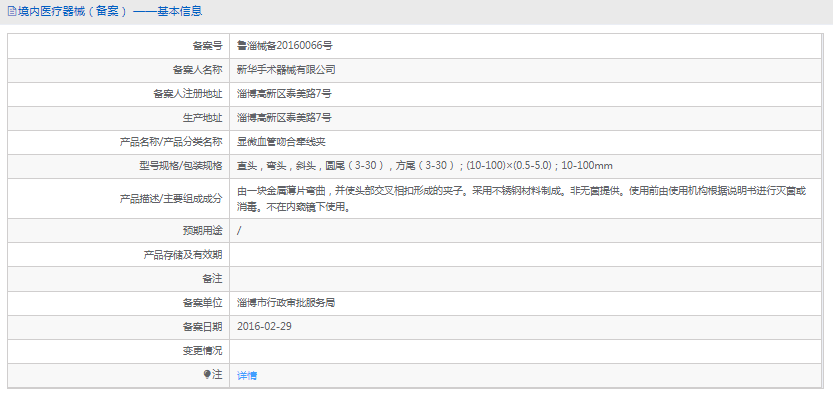Viewport: 833px width, 398px height.
Task: Click the 预期用途 label
Action: 202,231
